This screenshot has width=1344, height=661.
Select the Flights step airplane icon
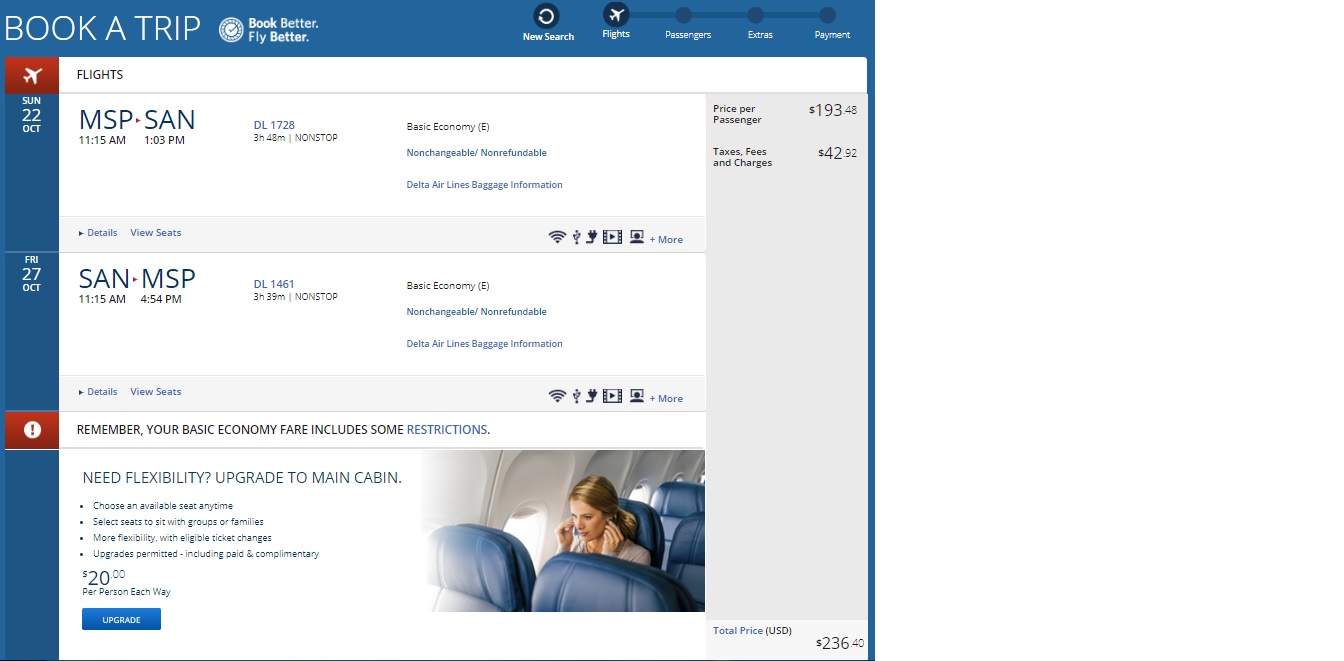[616, 15]
